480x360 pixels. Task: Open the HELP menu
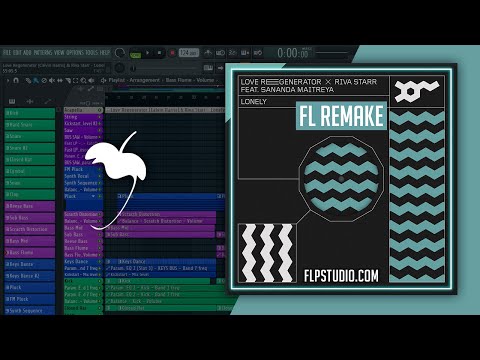coord(105,53)
